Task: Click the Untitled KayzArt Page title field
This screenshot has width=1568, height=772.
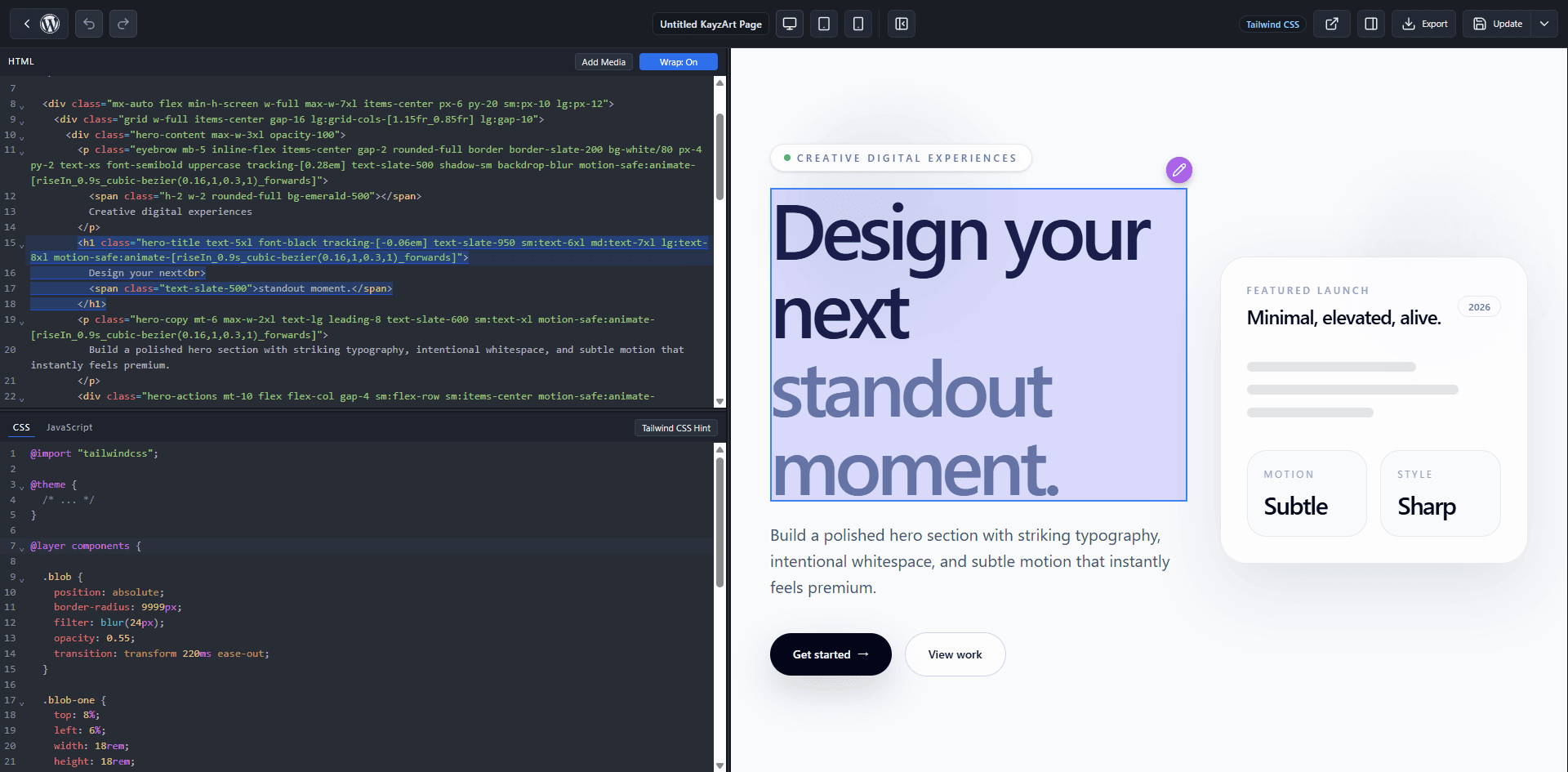Action: [x=710, y=24]
